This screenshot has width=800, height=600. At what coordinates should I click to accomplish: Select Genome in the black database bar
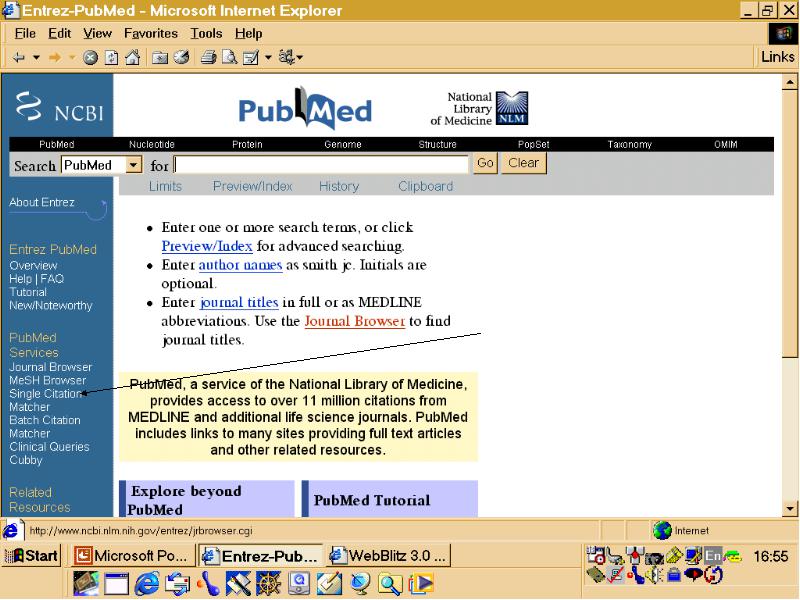click(x=342, y=144)
